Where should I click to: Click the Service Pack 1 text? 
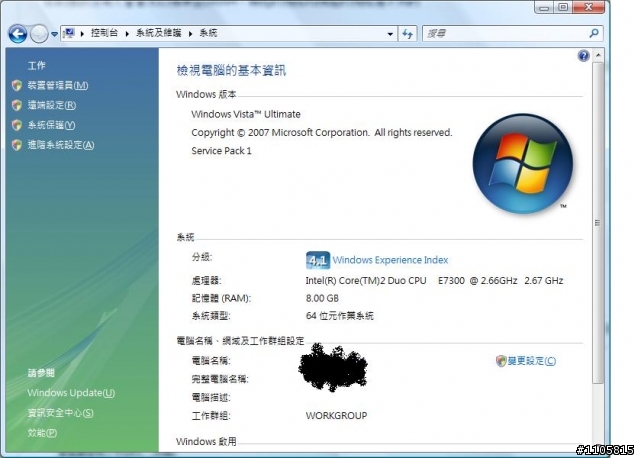click(221, 151)
